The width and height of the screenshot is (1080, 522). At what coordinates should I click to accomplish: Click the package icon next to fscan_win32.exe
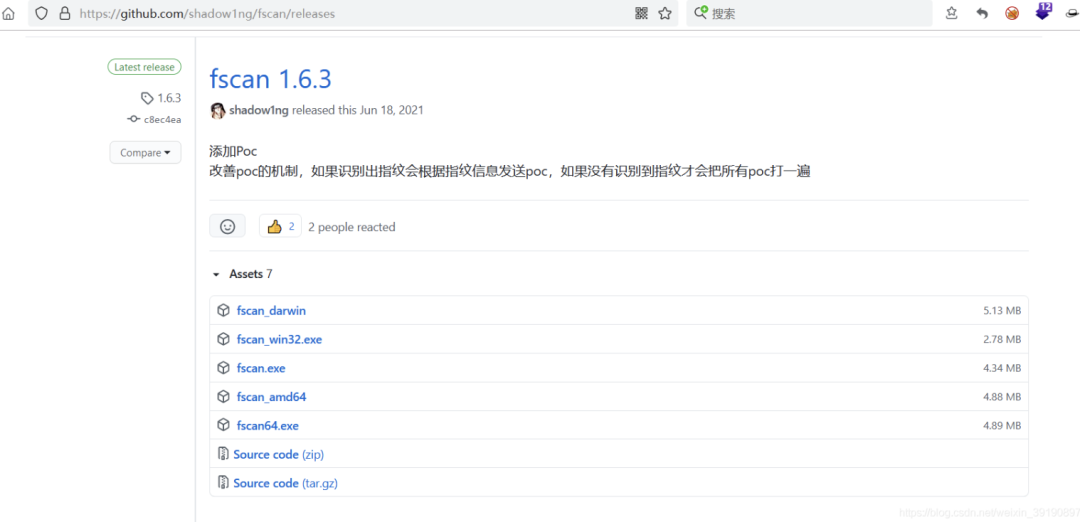(223, 340)
